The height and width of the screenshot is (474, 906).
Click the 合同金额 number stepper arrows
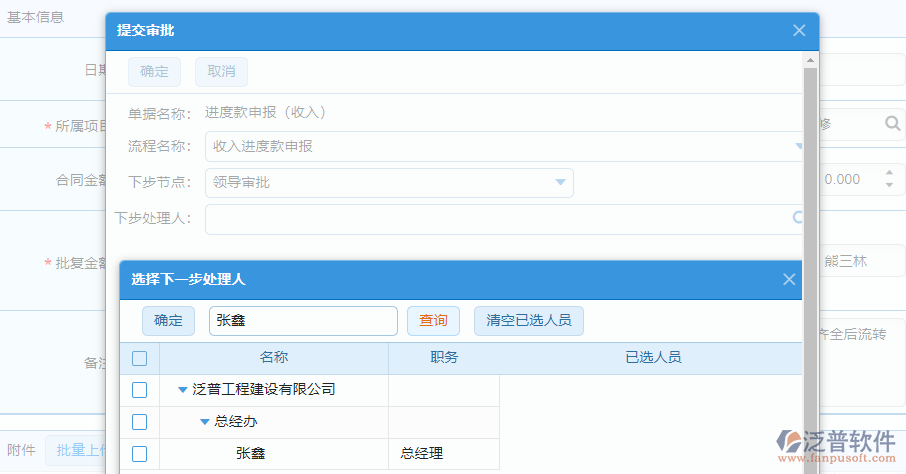click(889, 179)
